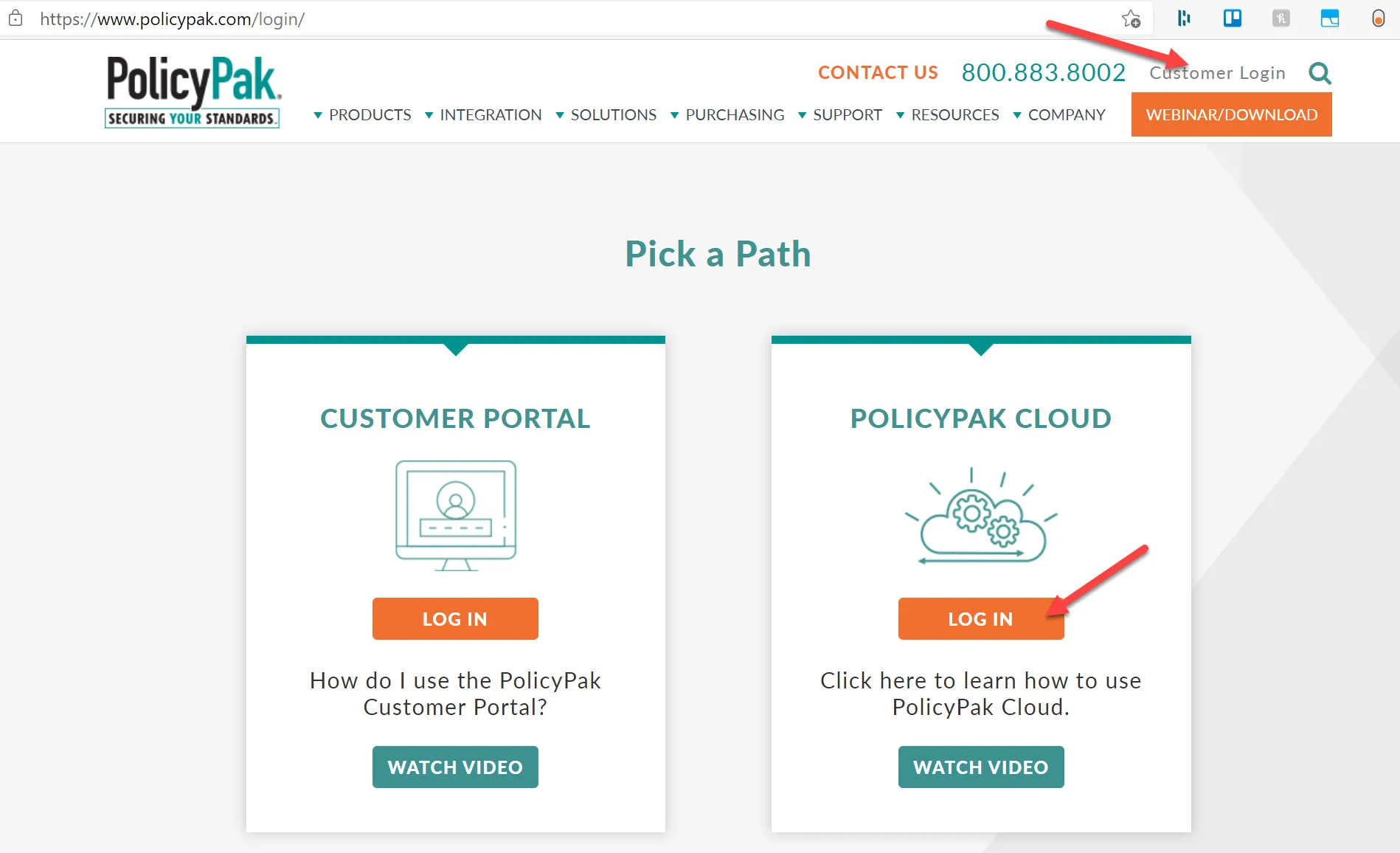
Task: Click the Customer Portal monitor illustration
Action: (x=456, y=515)
